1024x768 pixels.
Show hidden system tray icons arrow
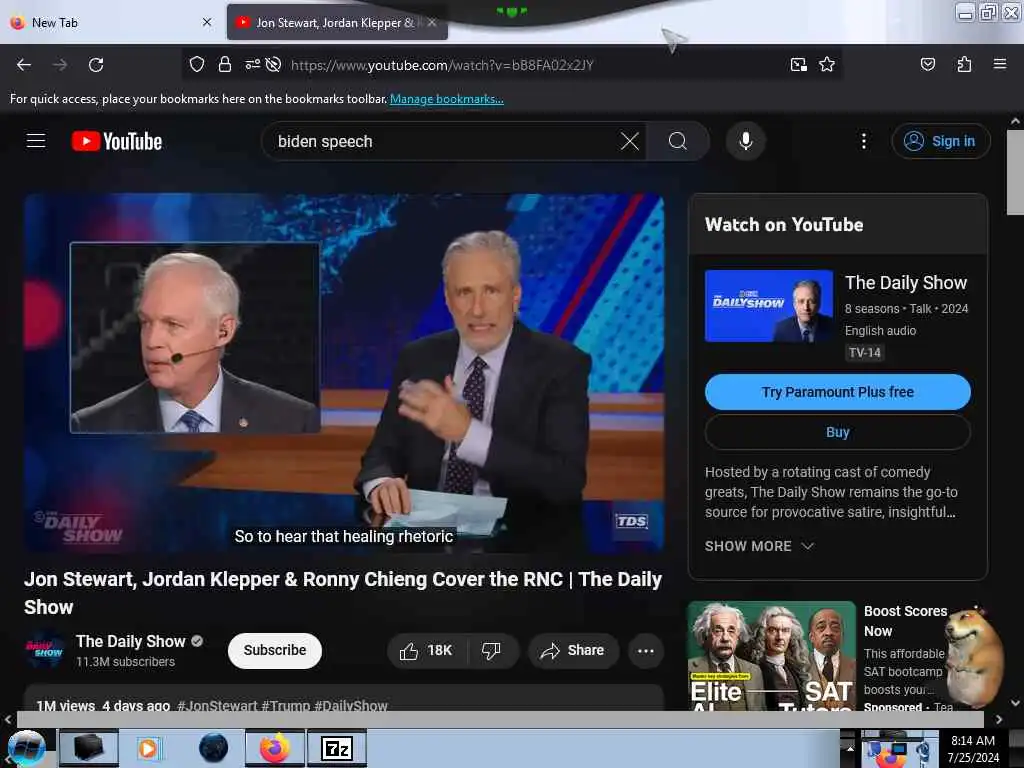(850, 748)
